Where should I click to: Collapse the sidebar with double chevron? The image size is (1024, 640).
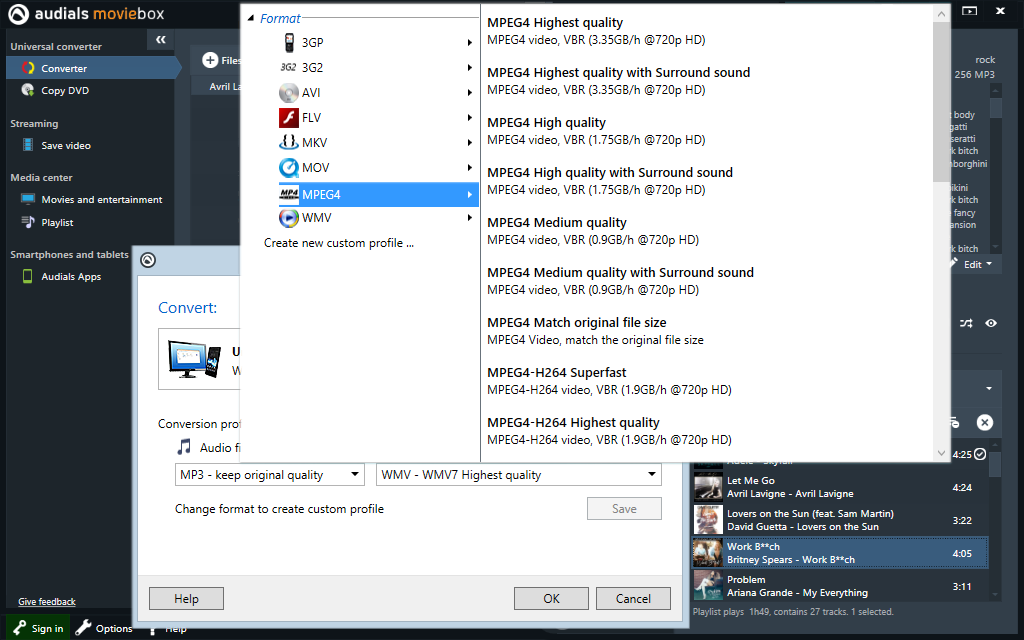161,40
